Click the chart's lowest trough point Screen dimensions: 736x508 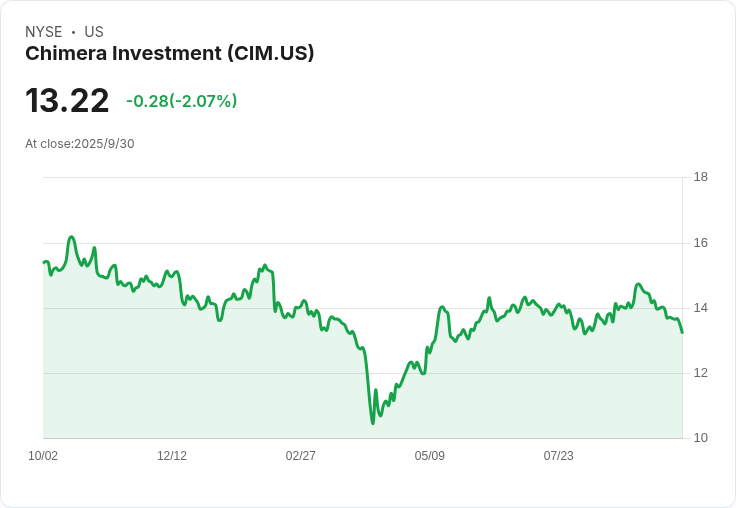[x=373, y=423]
